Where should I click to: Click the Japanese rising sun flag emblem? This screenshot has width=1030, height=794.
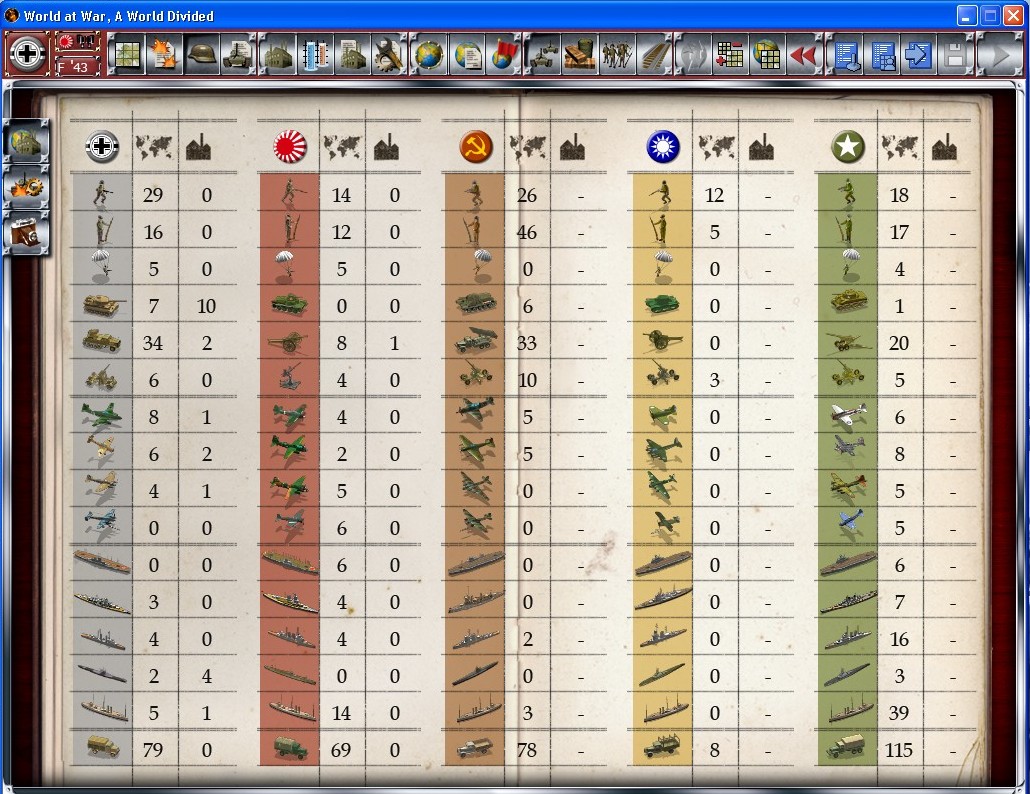click(x=290, y=148)
